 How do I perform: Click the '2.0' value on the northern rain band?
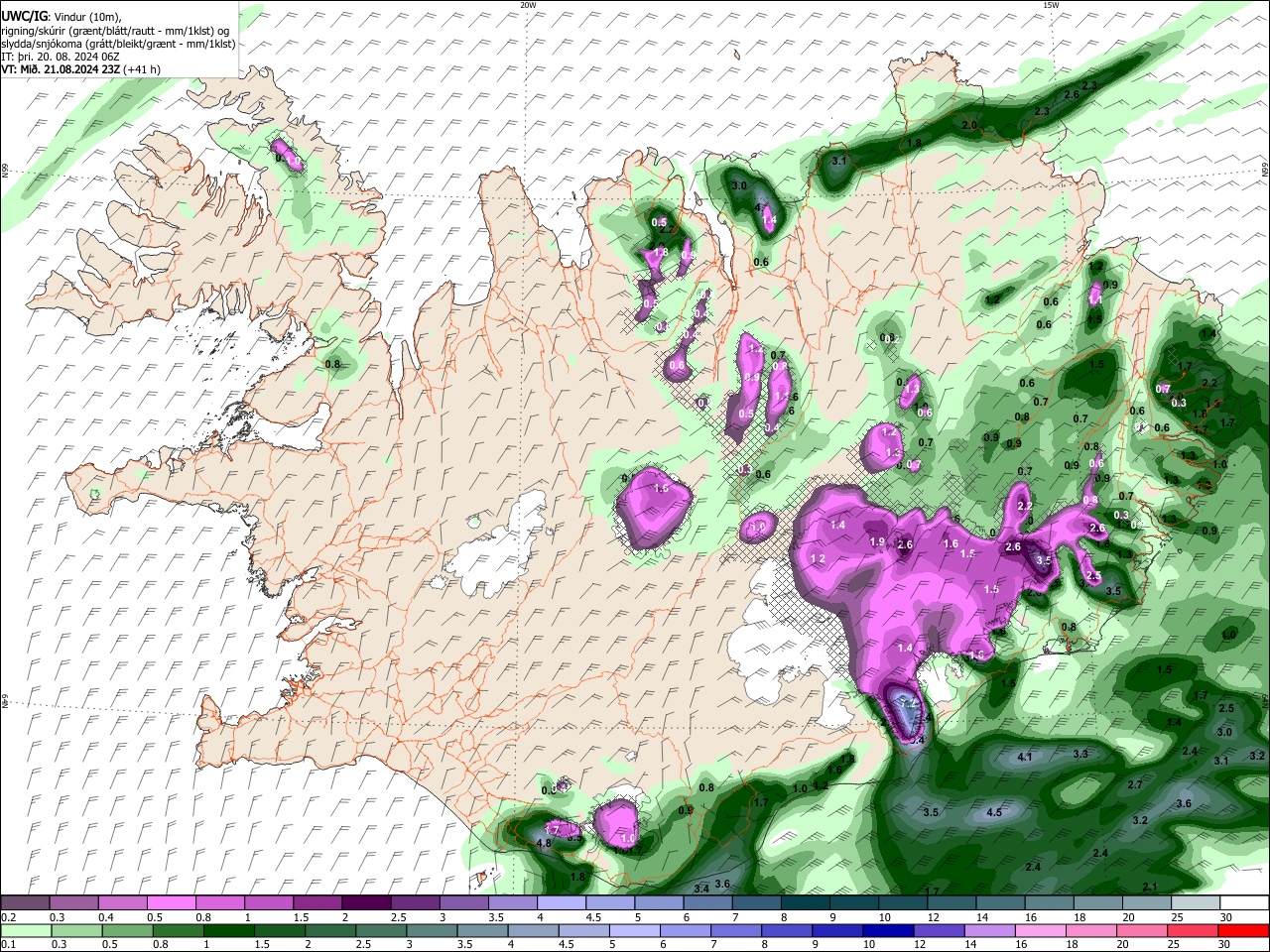click(969, 125)
